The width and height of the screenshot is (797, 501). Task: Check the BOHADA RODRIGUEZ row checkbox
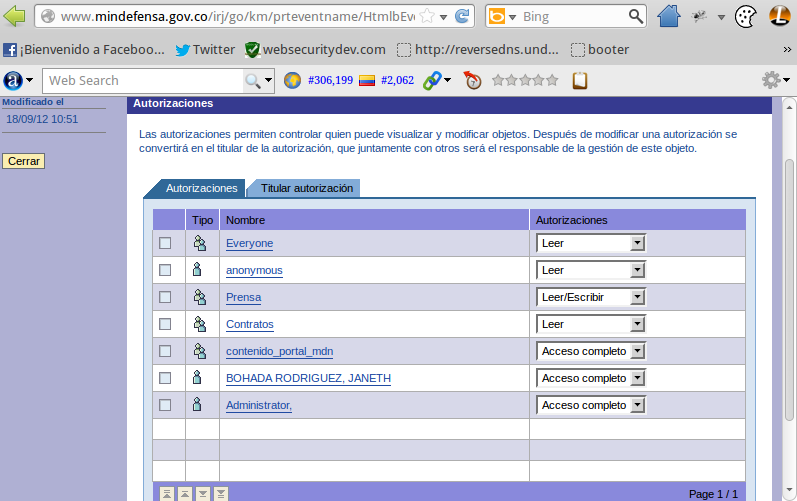tap(165, 378)
